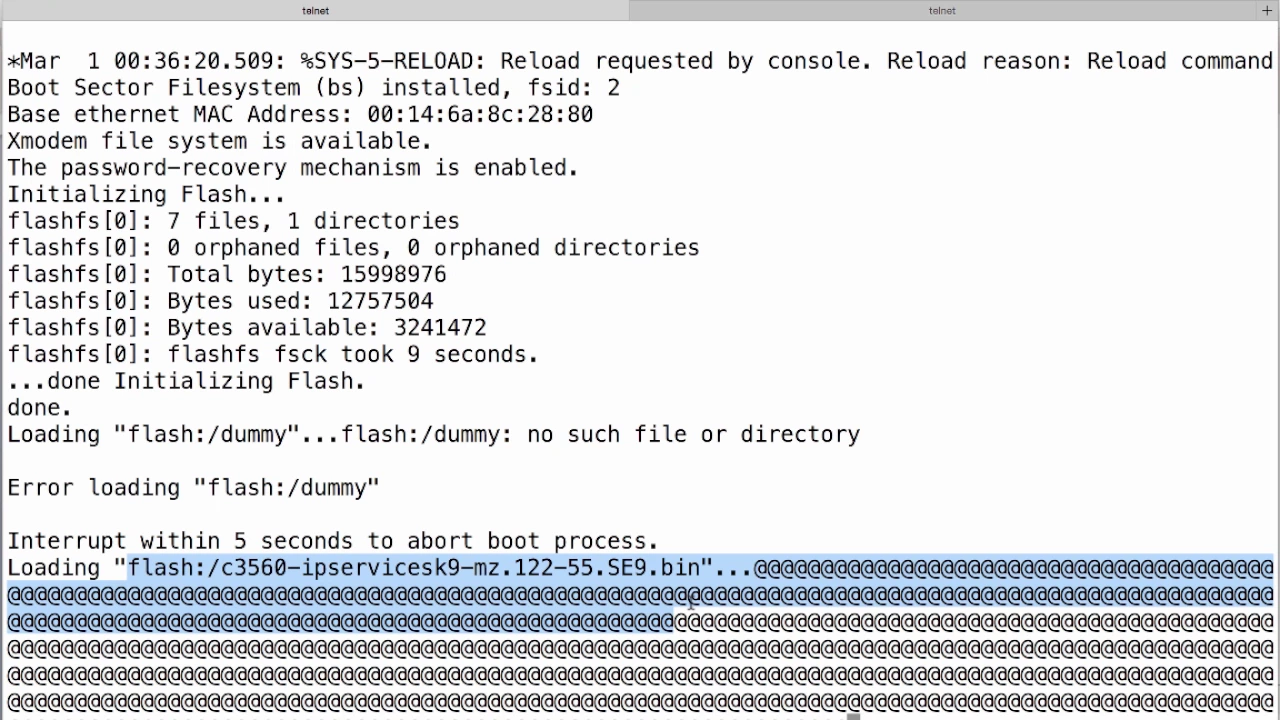Click the '0 orphaned files' line
This screenshot has height=720, width=1280.
coord(354,248)
